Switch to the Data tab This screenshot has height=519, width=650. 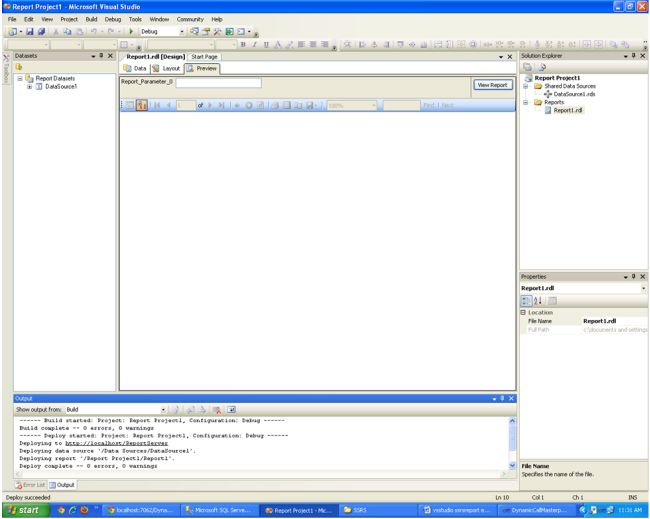point(136,68)
